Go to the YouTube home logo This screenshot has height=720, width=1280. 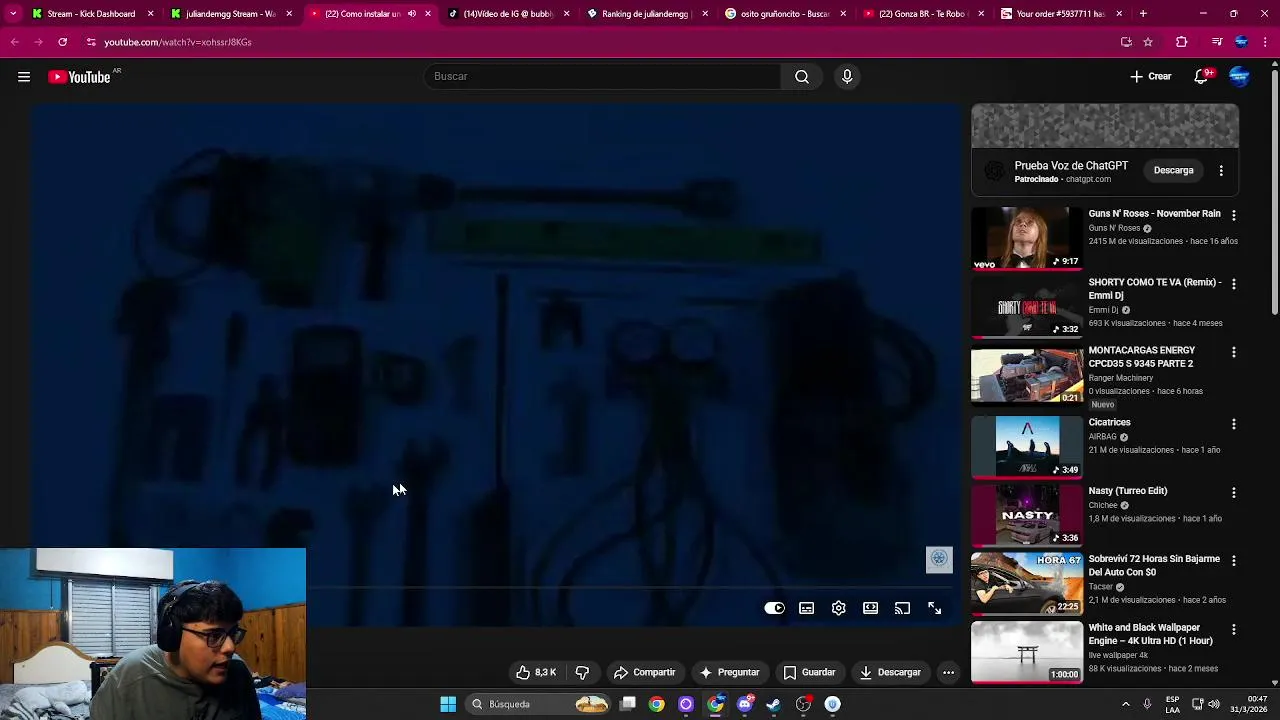click(x=79, y=77)
